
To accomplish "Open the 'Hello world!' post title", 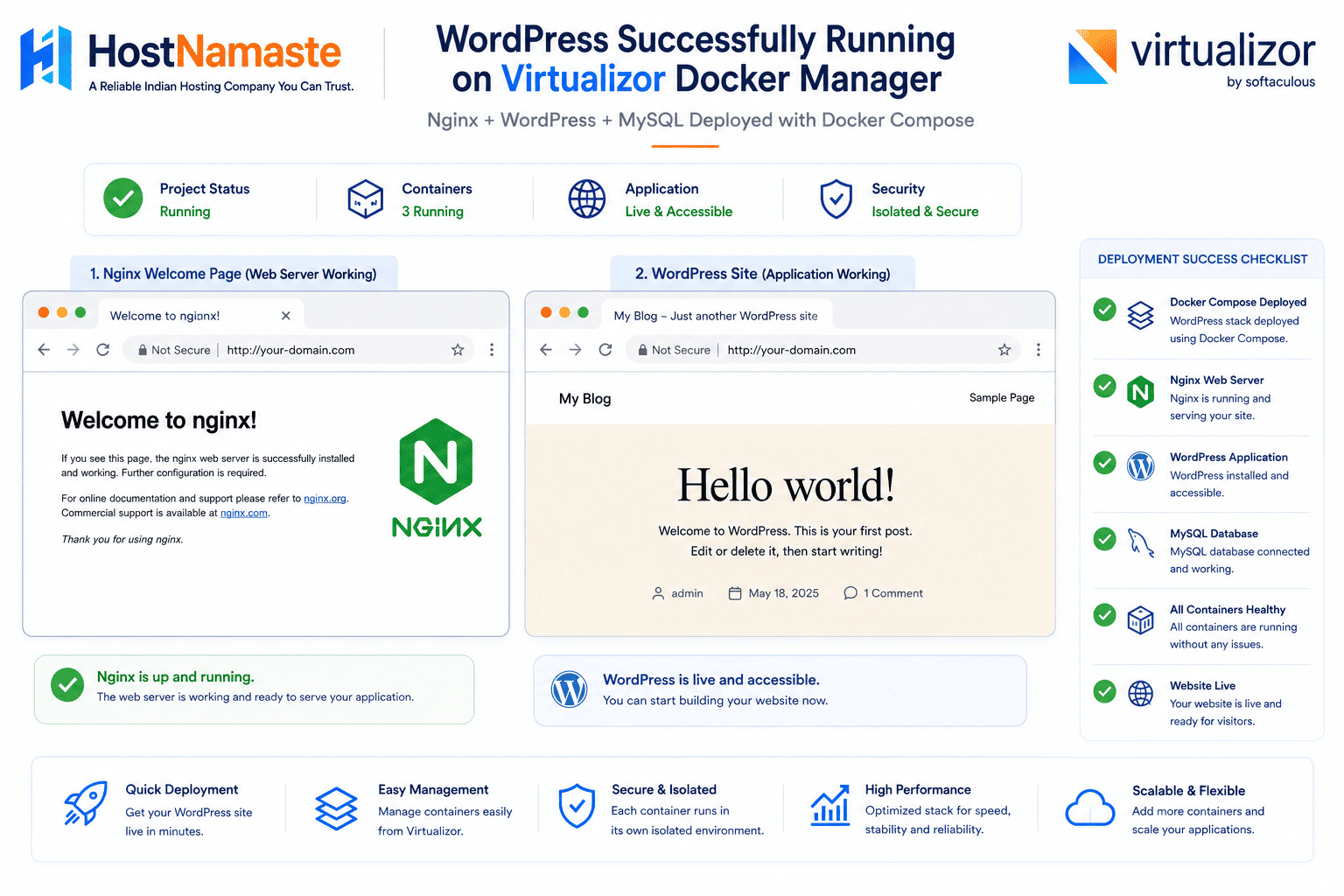I will 786,485.
